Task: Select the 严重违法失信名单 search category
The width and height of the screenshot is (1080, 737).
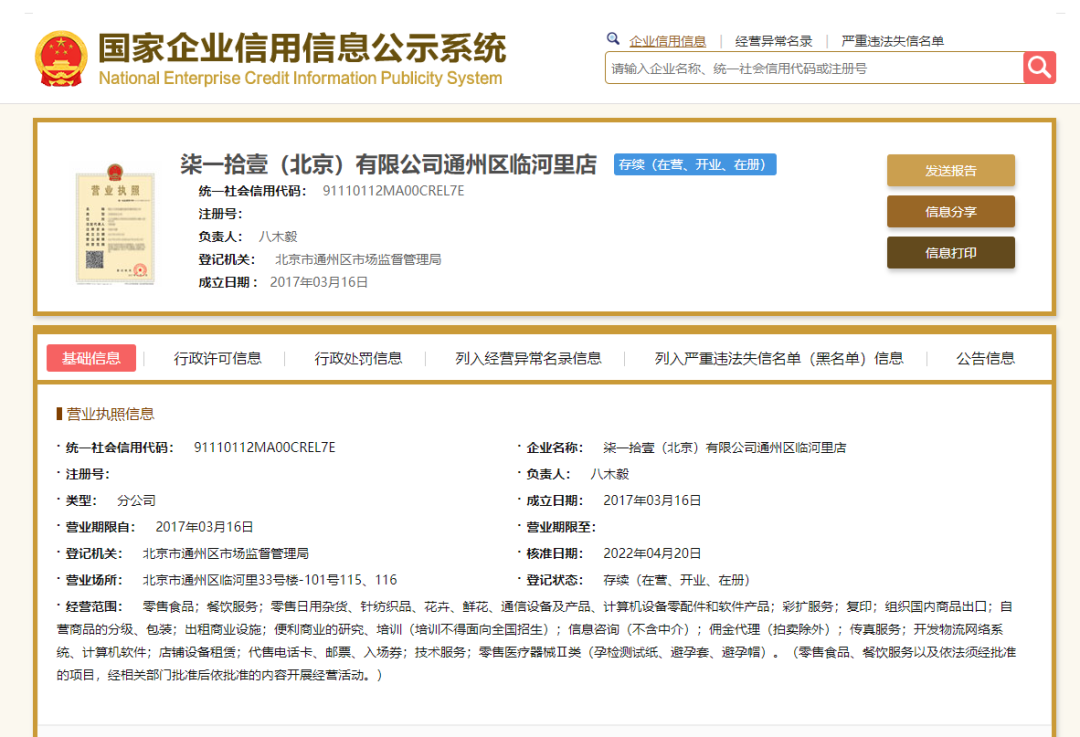Action: [x=892, y=41]
